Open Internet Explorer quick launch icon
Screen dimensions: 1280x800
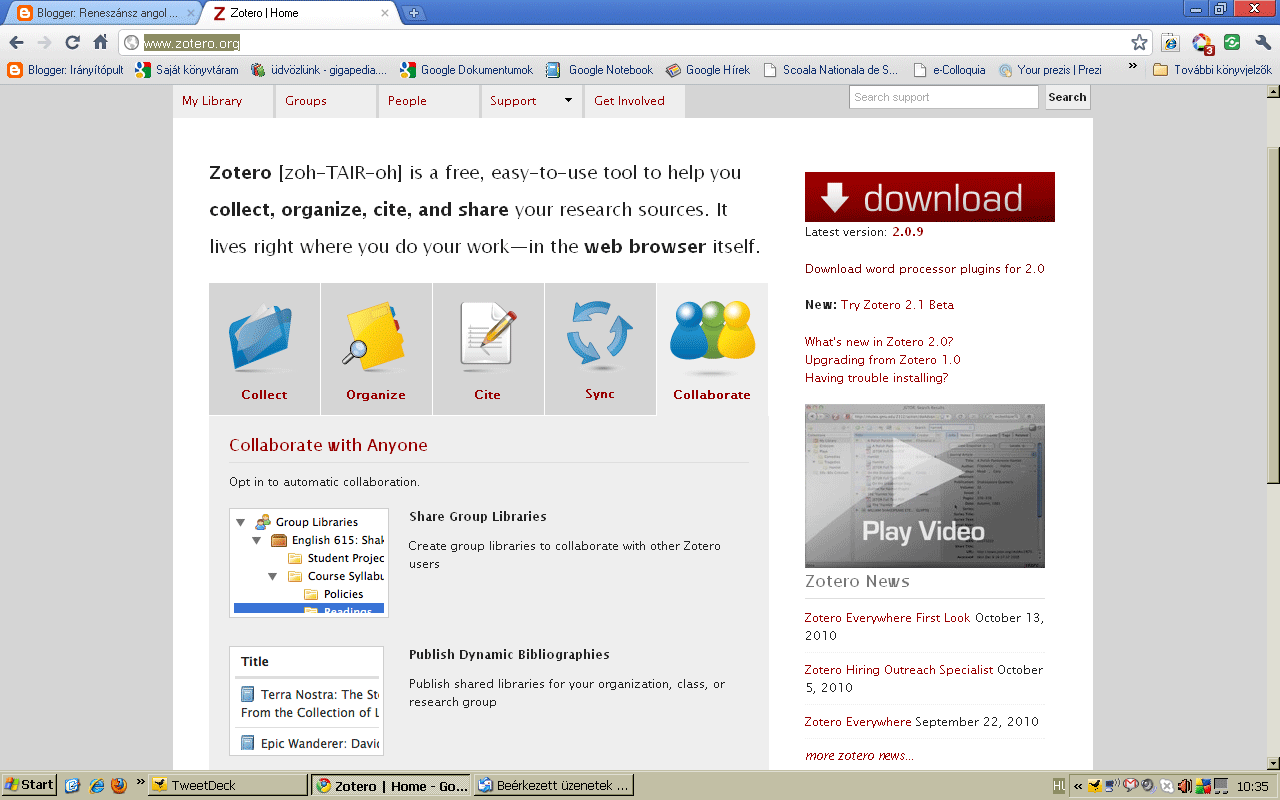point(96,785)
